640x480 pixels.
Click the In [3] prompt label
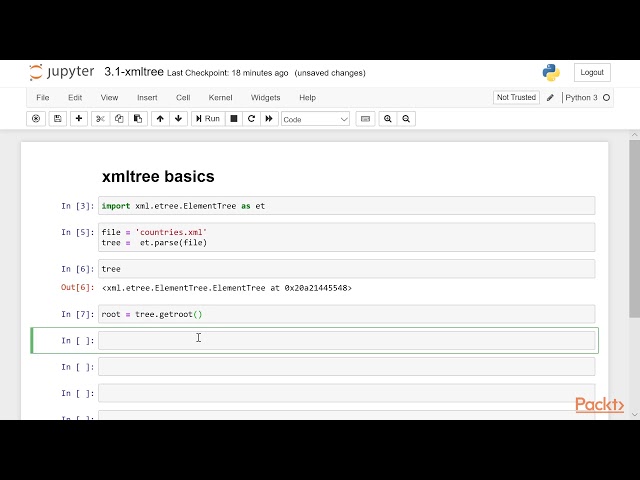point(78,206)
